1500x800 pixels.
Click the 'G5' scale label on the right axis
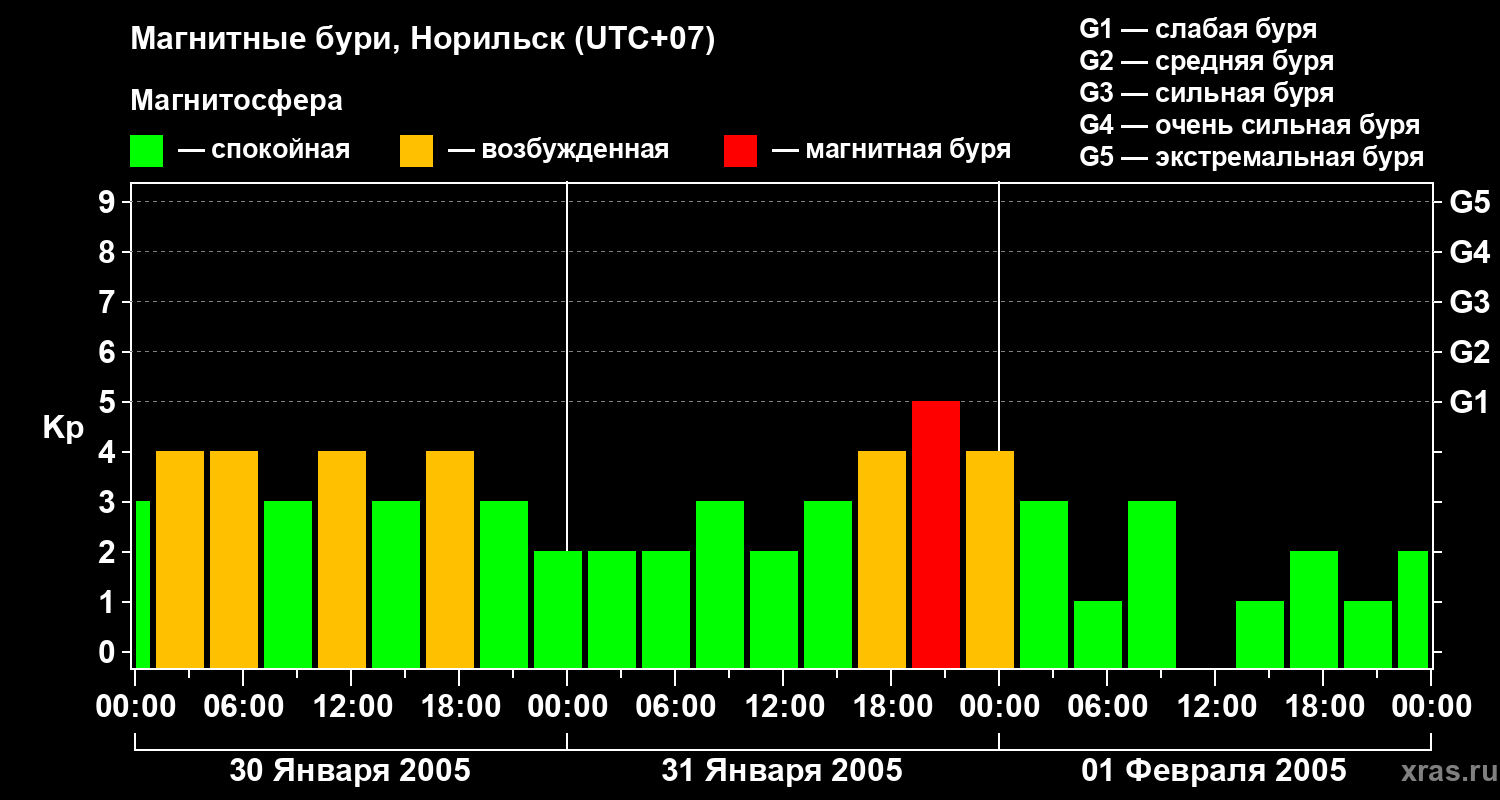point(1469,202)
